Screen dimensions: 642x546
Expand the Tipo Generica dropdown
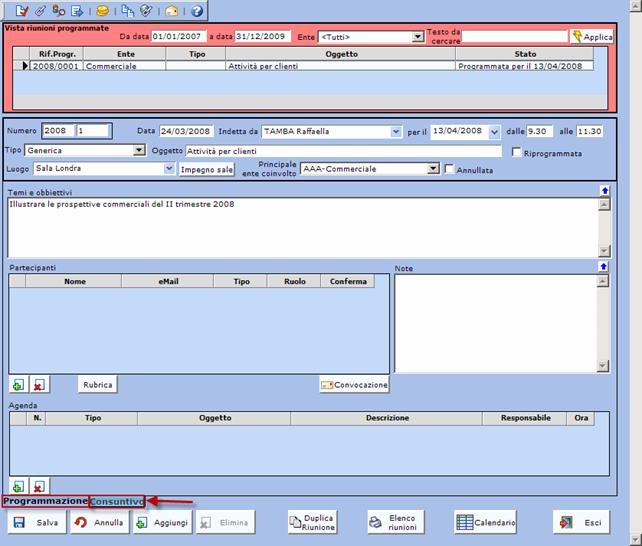[x=139, y=150]
